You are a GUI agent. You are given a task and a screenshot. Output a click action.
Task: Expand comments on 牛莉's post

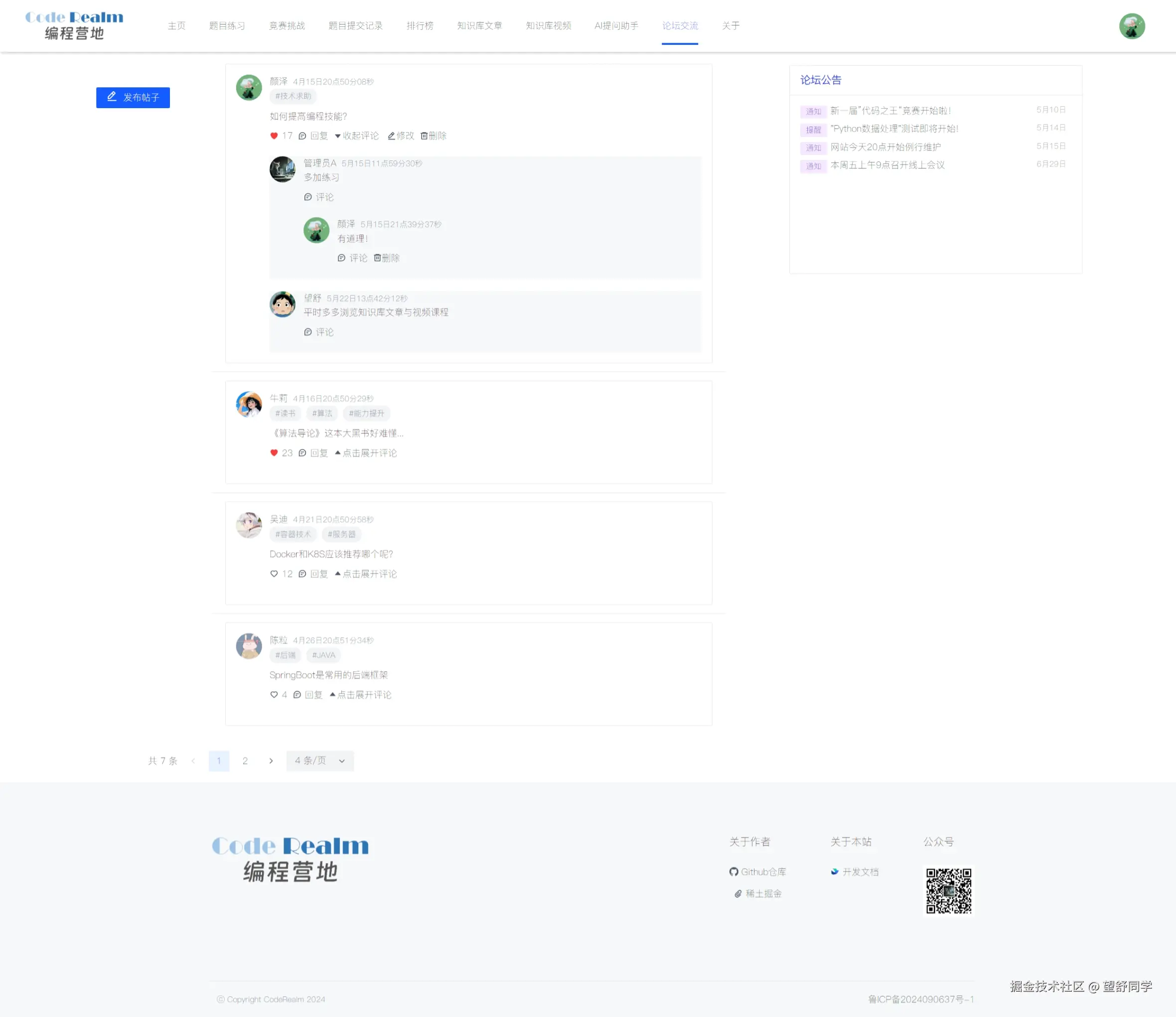[x=366, y=453]
